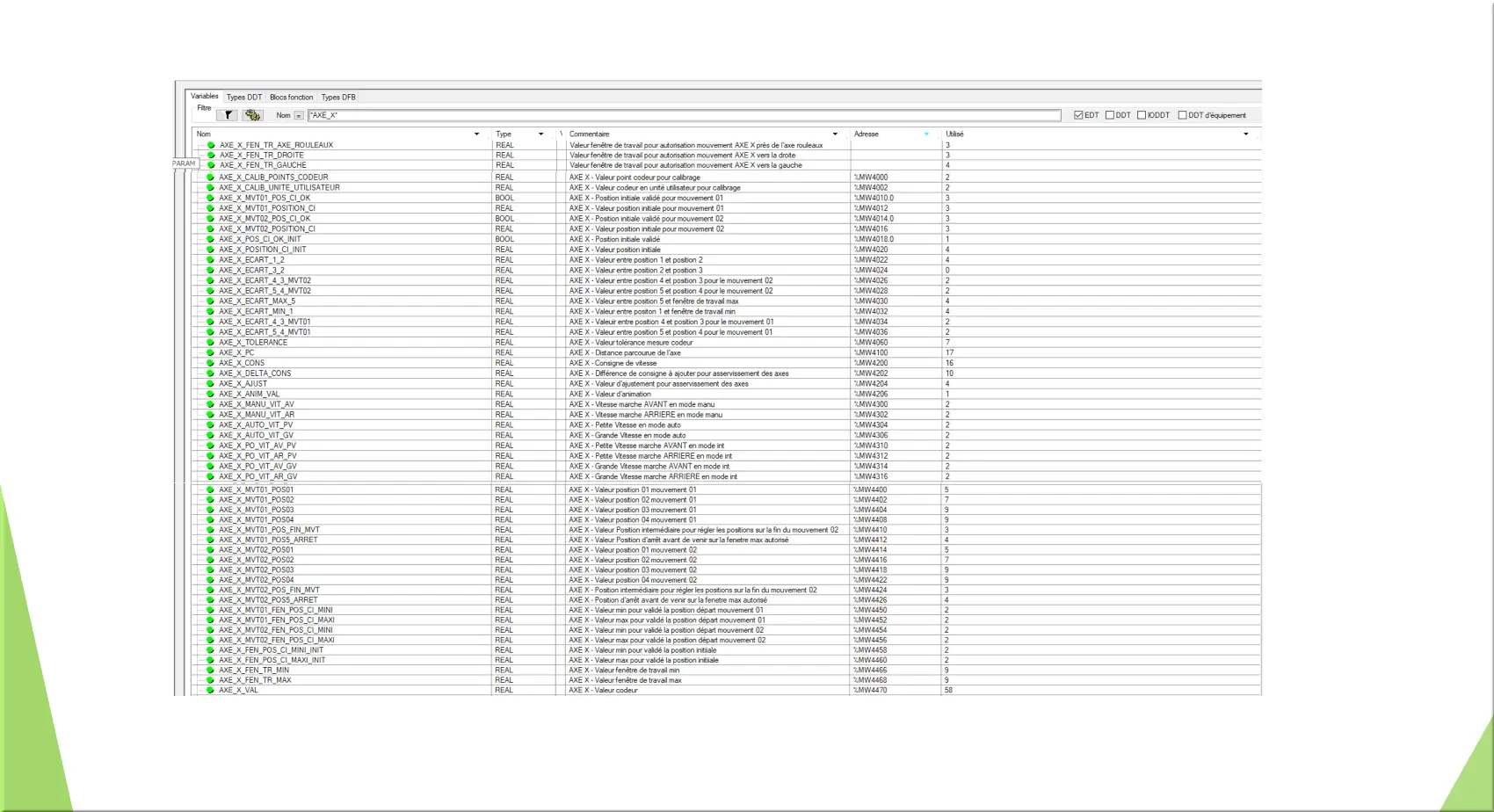The width and height of the screenshot is (1494, 812).
Task: Click Utilisé value 17 for AXE_X_PC
Action: coord(949,353)
